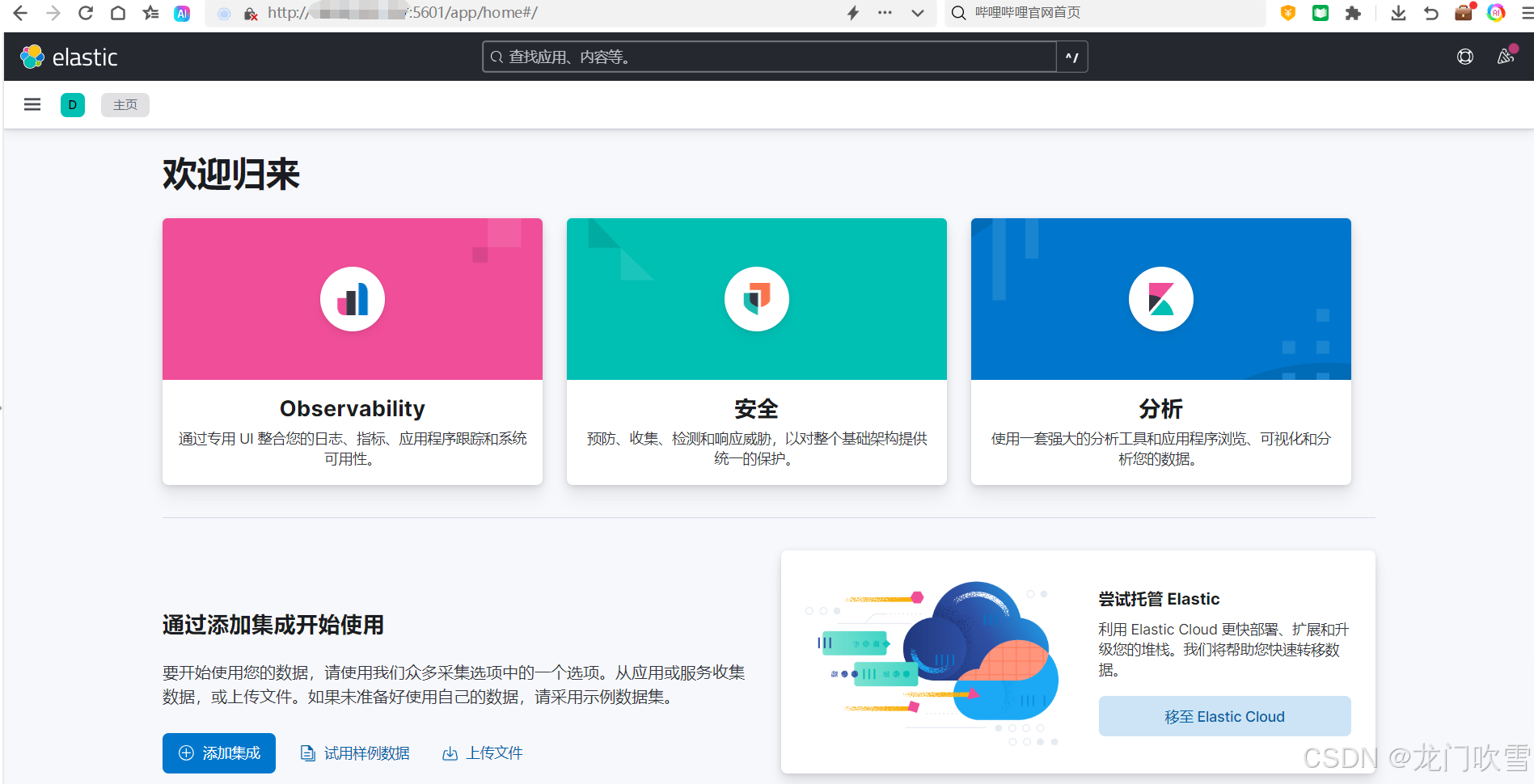Open the browser home icon
Screen dimensions: 1534x784
[118, 13]
